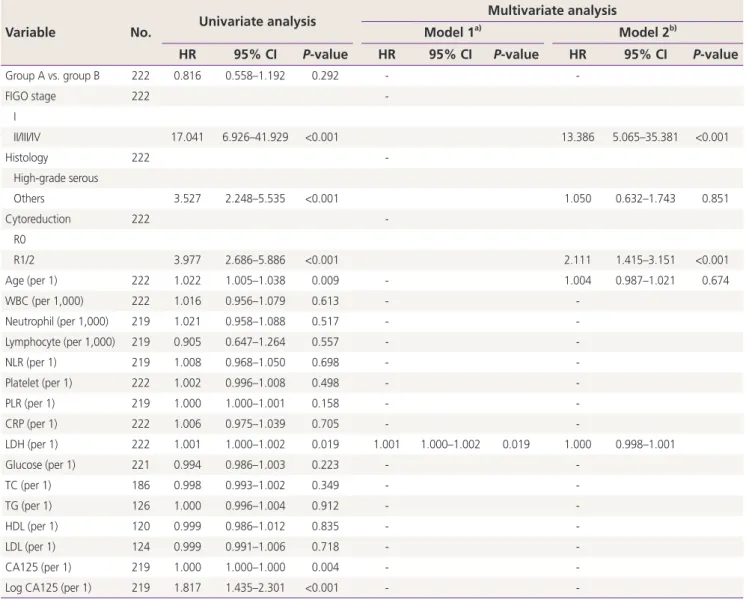Click the No. value 126 in TG row
This screenshot has height=600, width=746.
click(x=141, y=505)
